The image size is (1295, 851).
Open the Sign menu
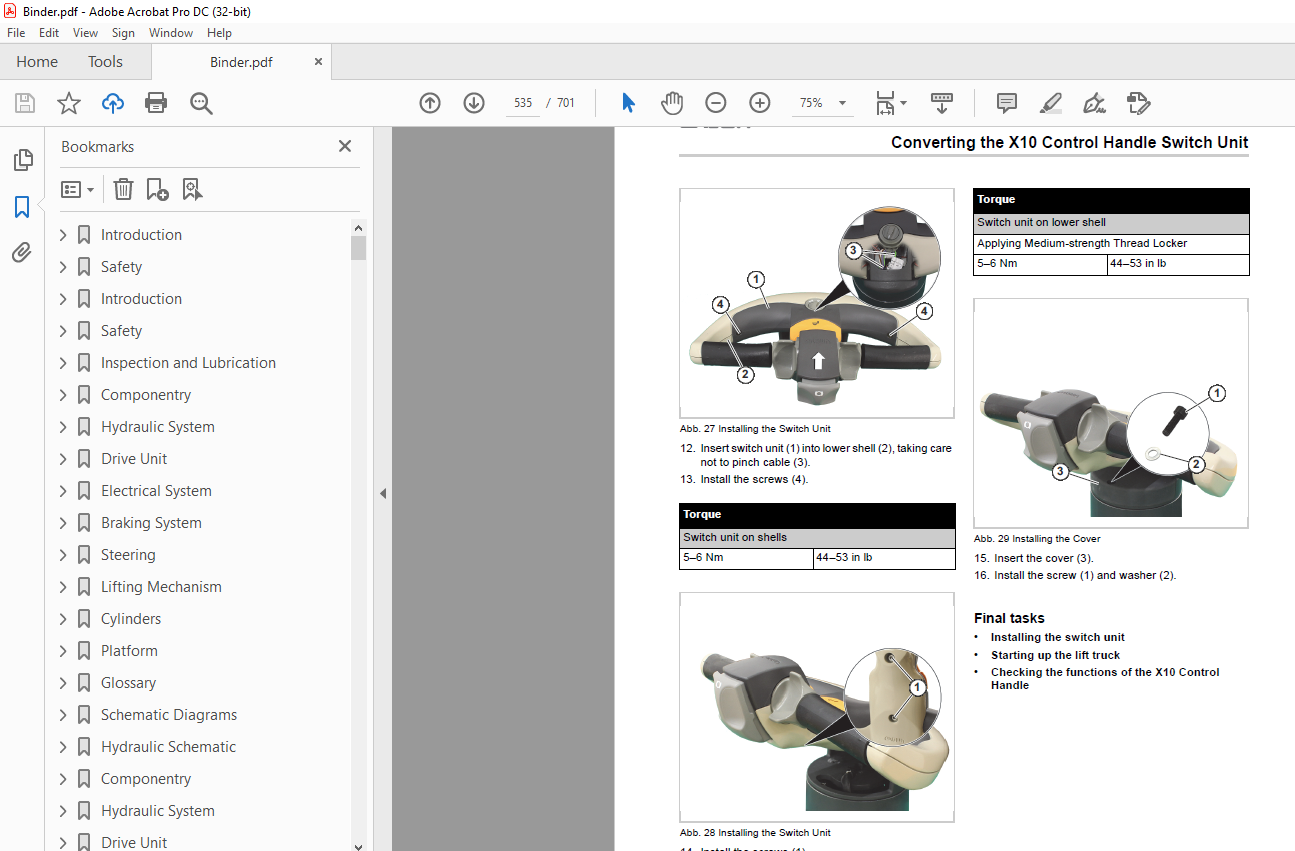(x=123, y=33)
